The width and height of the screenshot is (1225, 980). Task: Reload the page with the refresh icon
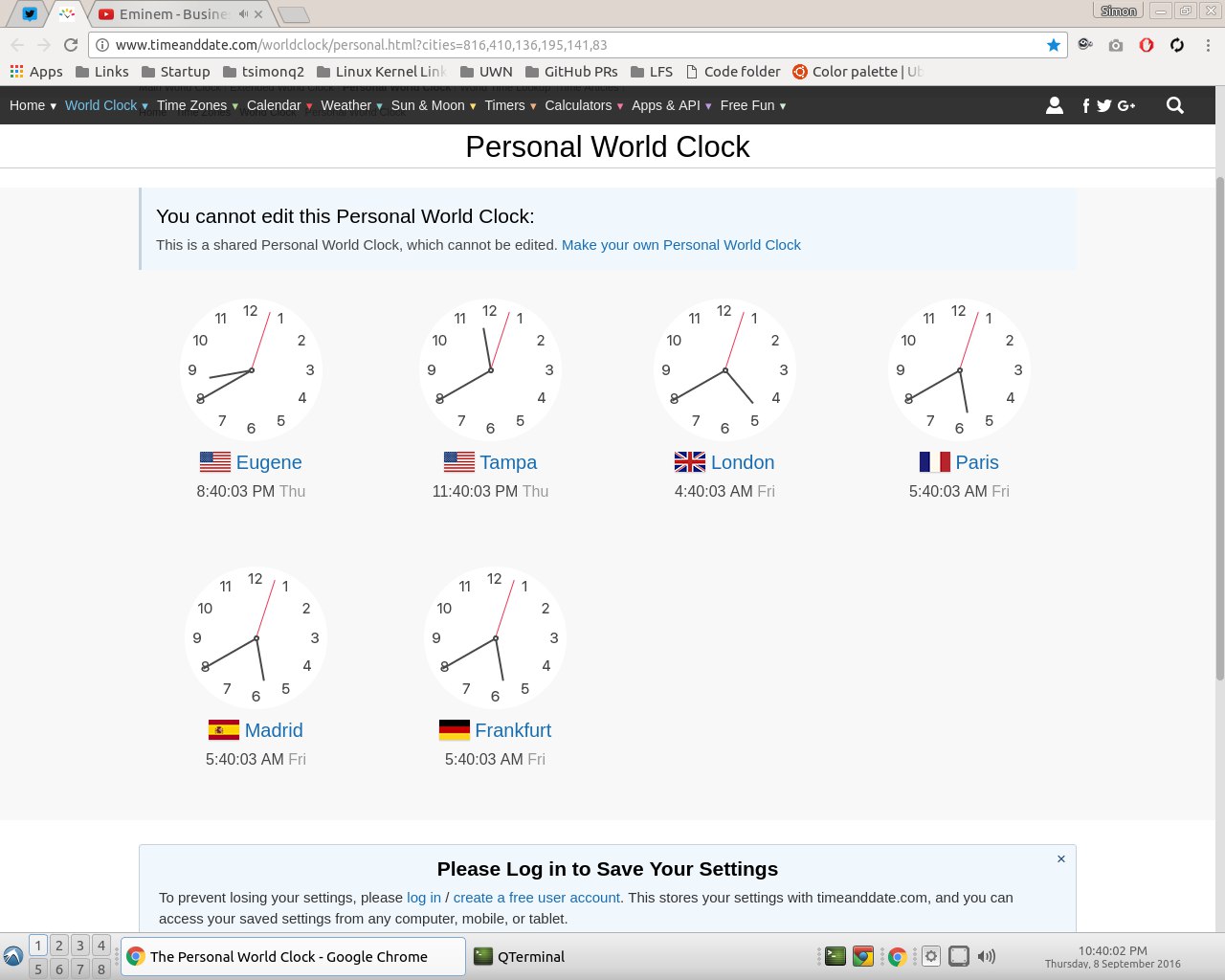point(71,45)
